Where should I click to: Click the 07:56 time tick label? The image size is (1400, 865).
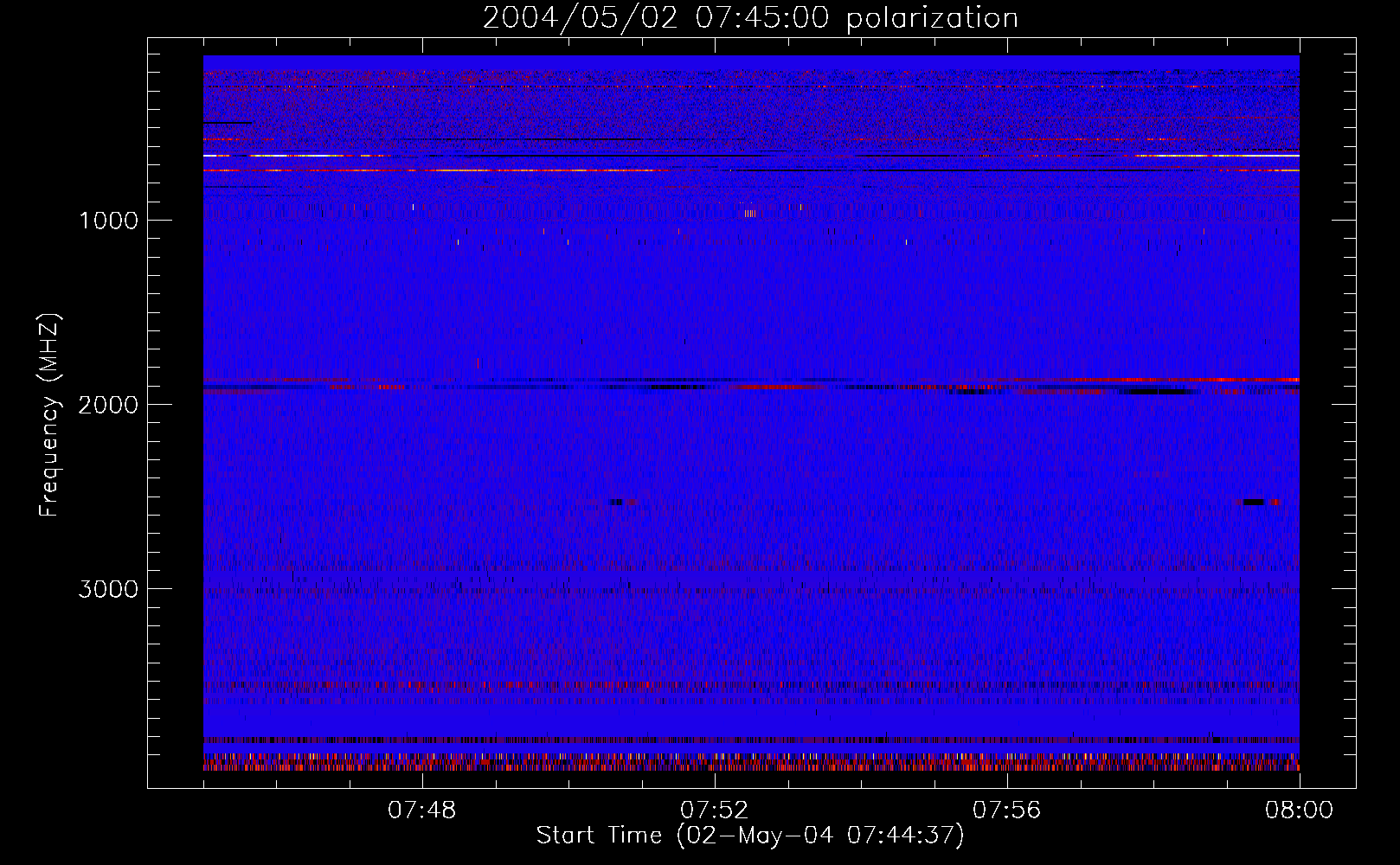(x=1007, y=811)
